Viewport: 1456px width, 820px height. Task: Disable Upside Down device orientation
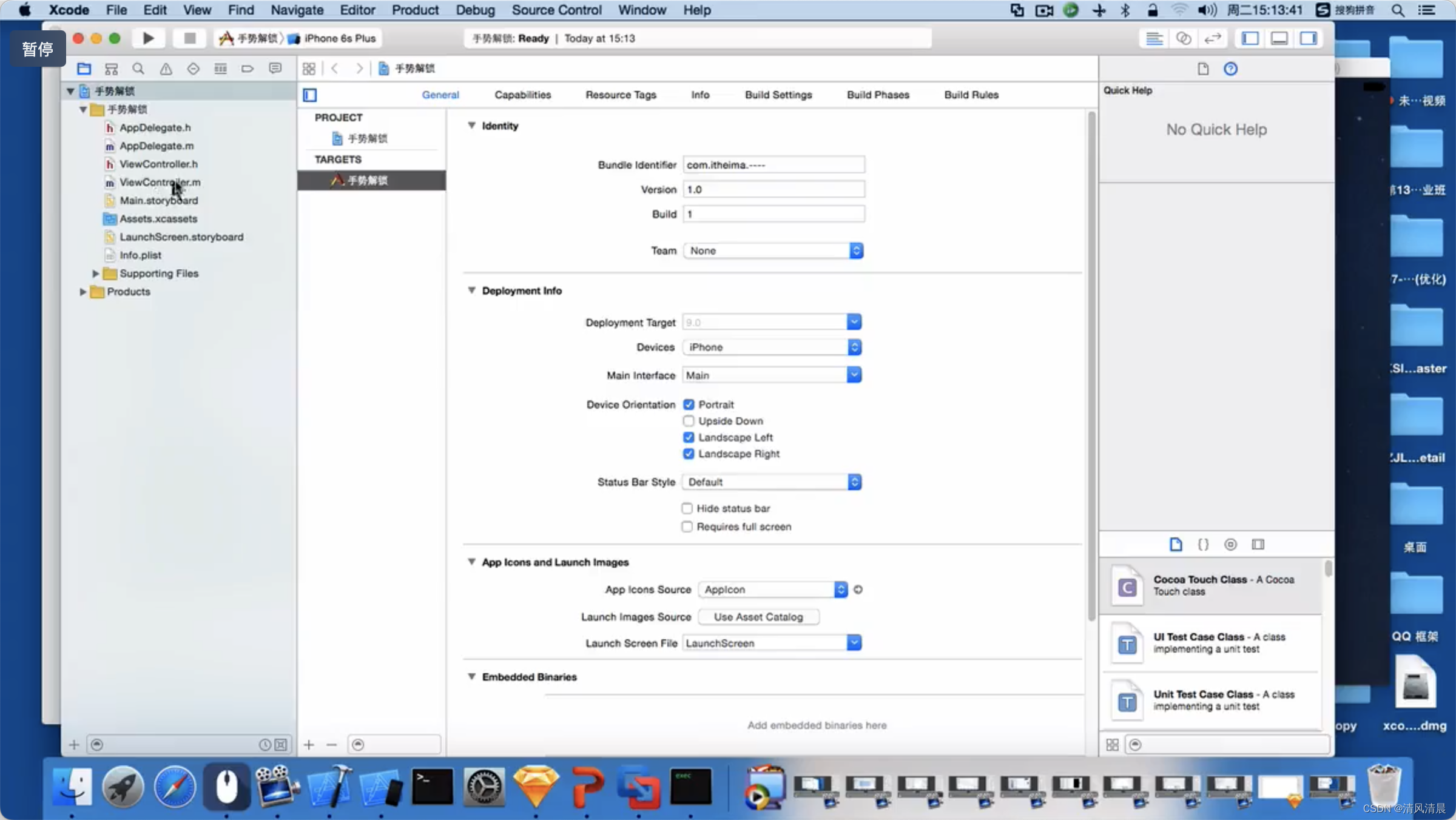688,421
